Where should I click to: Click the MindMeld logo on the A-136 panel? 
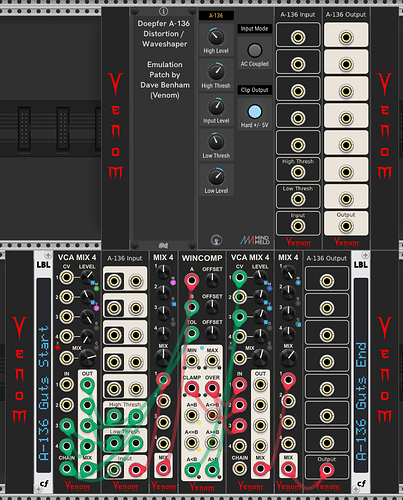(x=255, y=240)
